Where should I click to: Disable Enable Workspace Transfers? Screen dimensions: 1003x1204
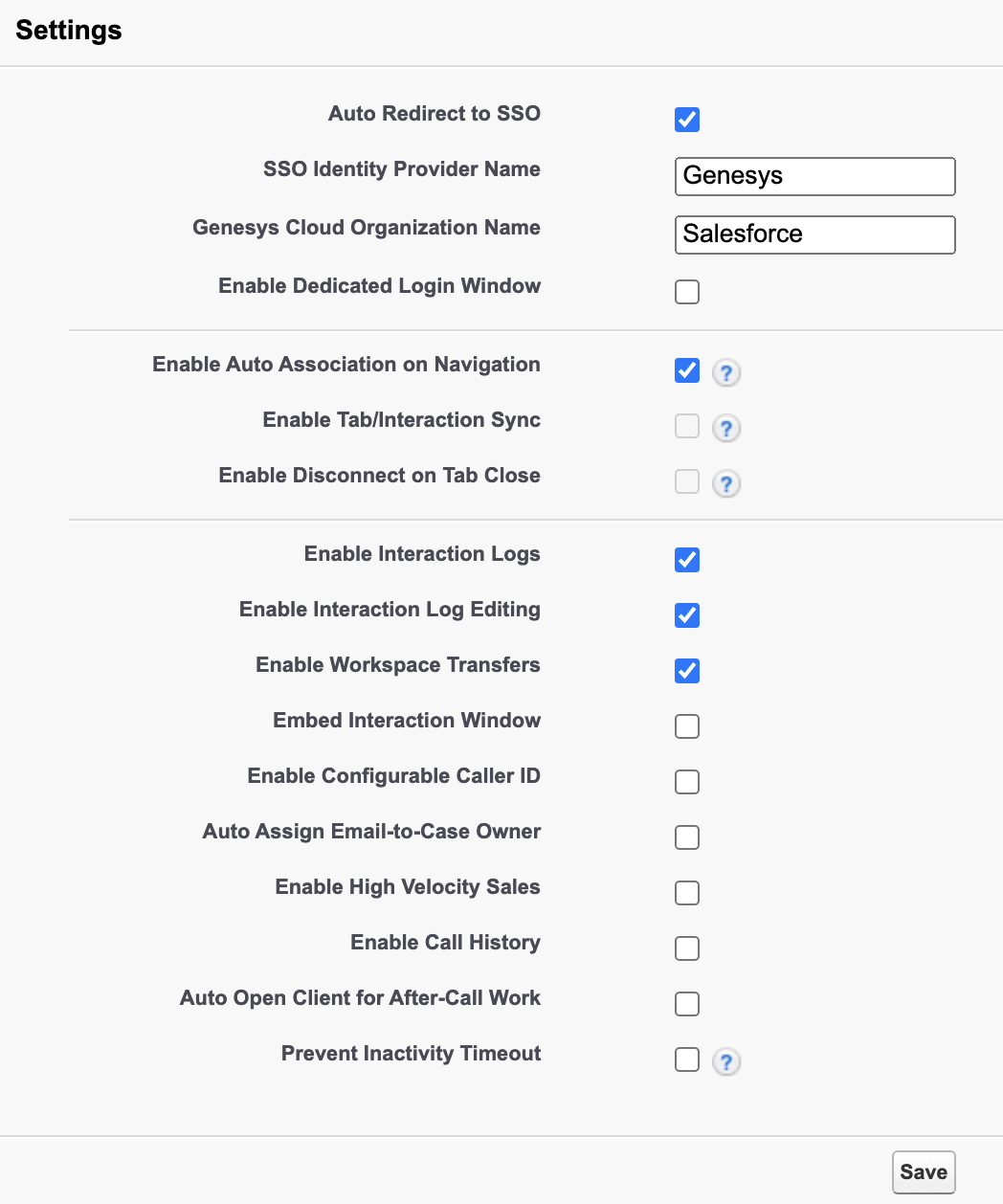[x=687, y=671]
